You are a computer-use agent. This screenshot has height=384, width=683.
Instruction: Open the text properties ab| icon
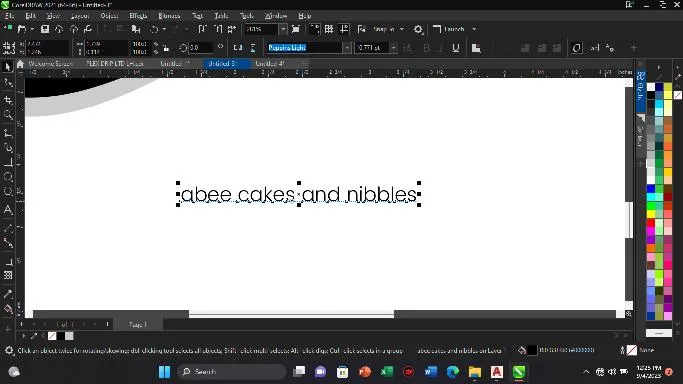(x=595, y=48)
